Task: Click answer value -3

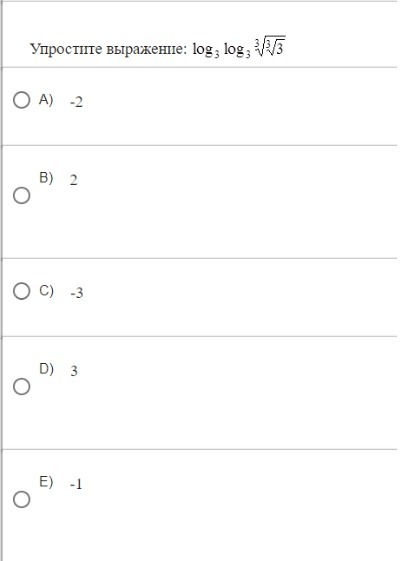Action: click(77, 293)
